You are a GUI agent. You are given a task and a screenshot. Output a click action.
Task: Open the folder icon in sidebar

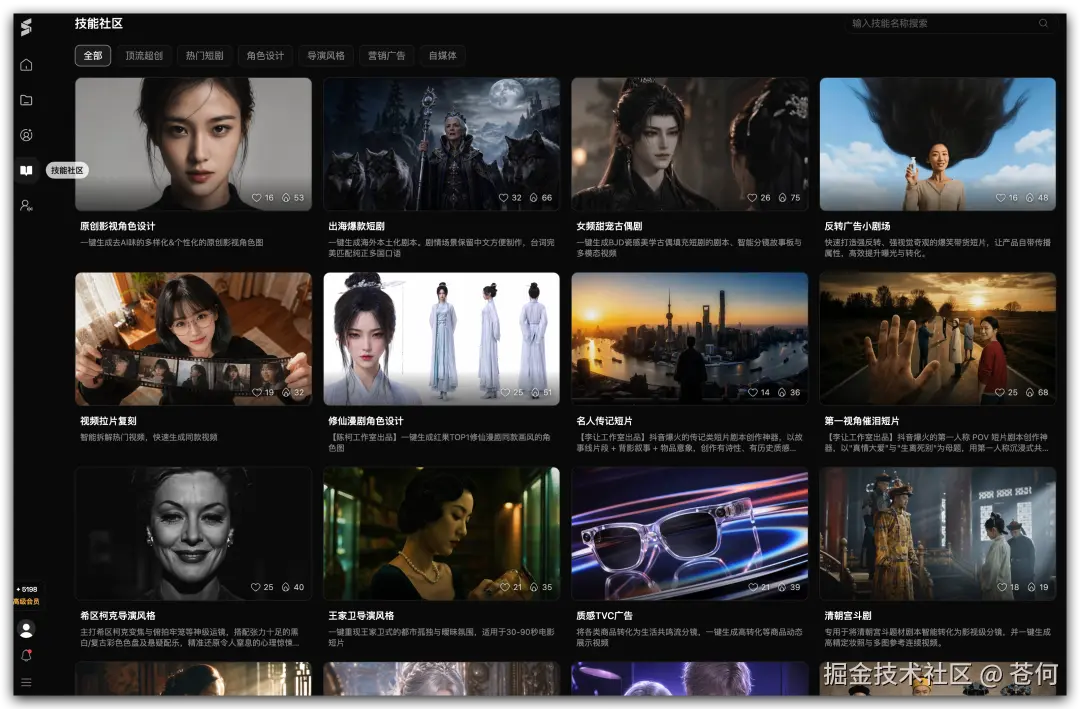tap(26, 100)
